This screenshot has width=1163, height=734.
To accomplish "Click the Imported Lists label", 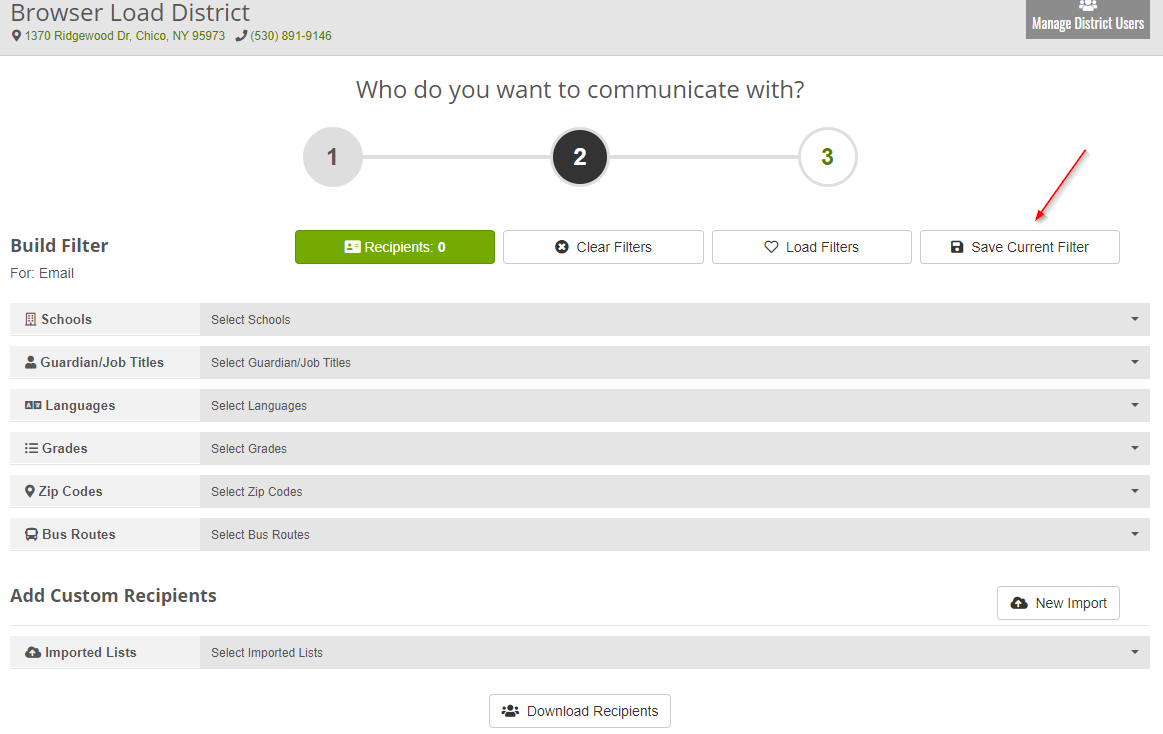I will pyautogui.click(x=90, y=652).
